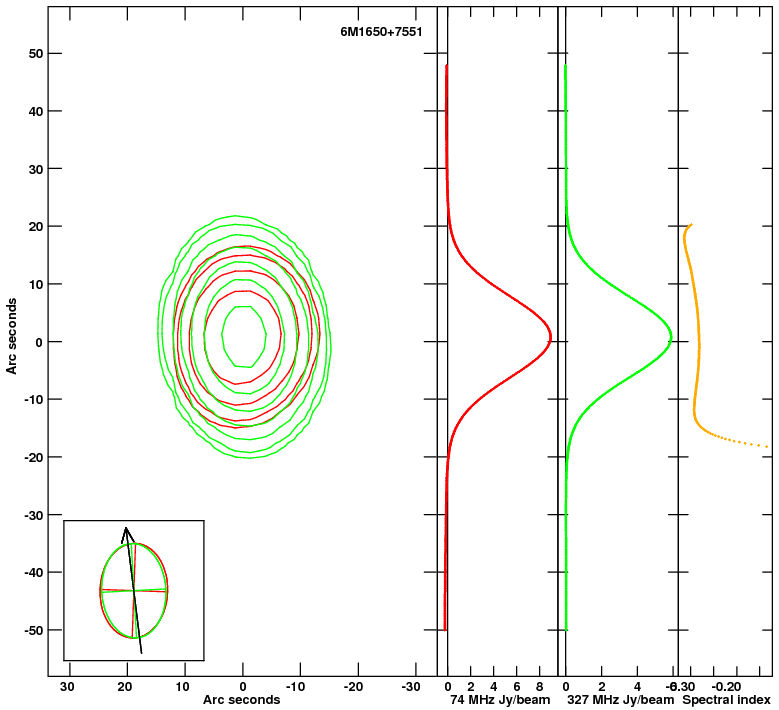Click the -10 tick label on horizontal axis
This screenshot has width=779, height=710.
pyautogui.click(x=297, y=687)
